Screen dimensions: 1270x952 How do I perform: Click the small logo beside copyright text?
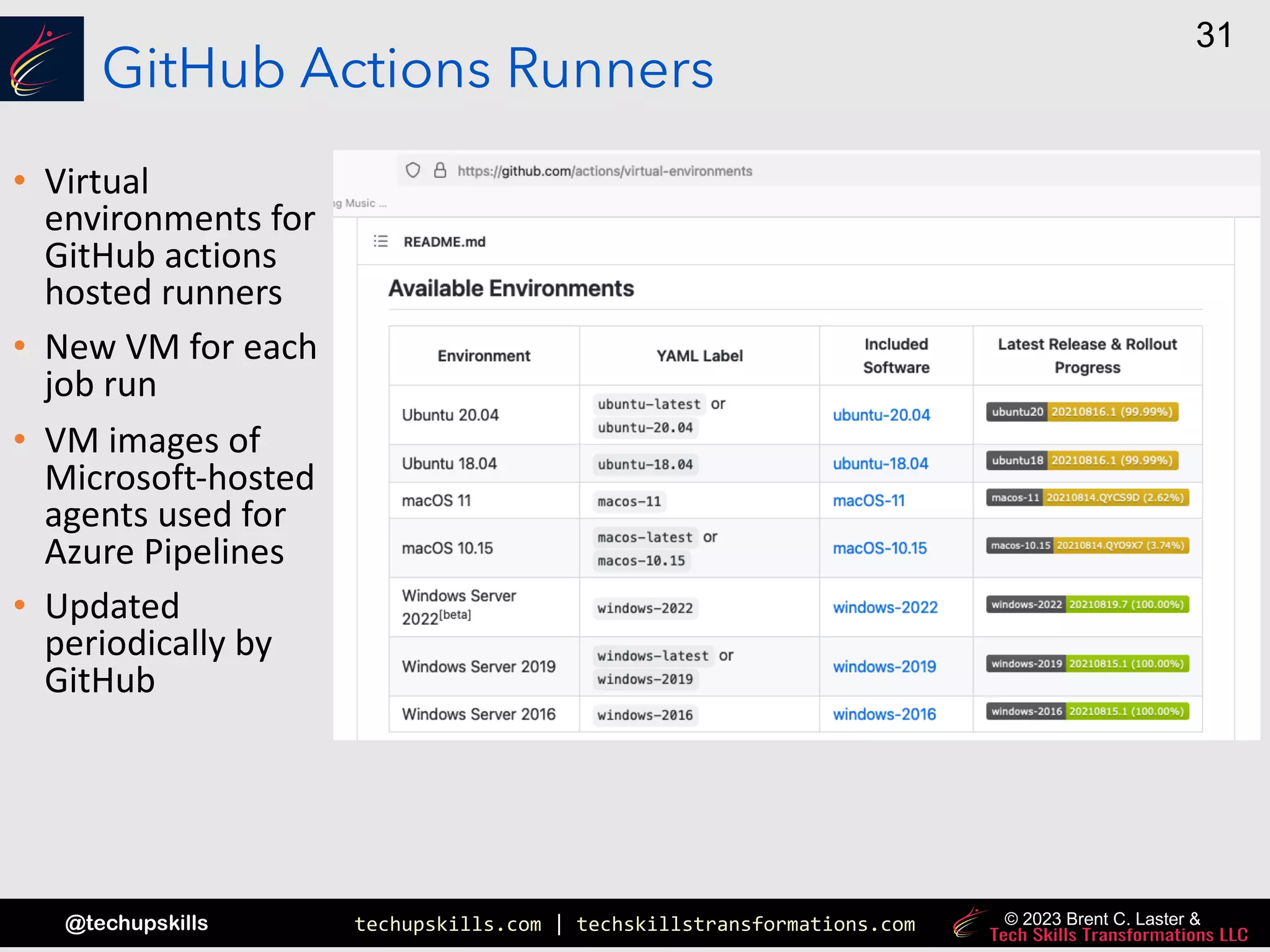(970, 923)
